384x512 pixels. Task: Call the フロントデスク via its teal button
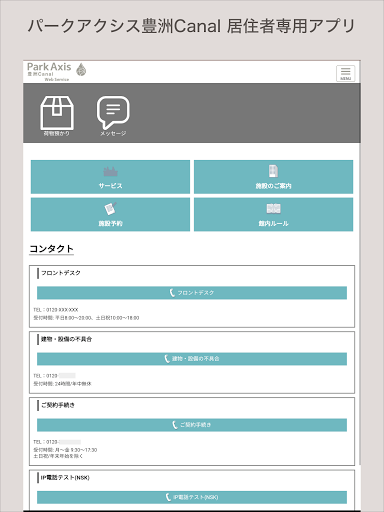(x=192, y=293)
